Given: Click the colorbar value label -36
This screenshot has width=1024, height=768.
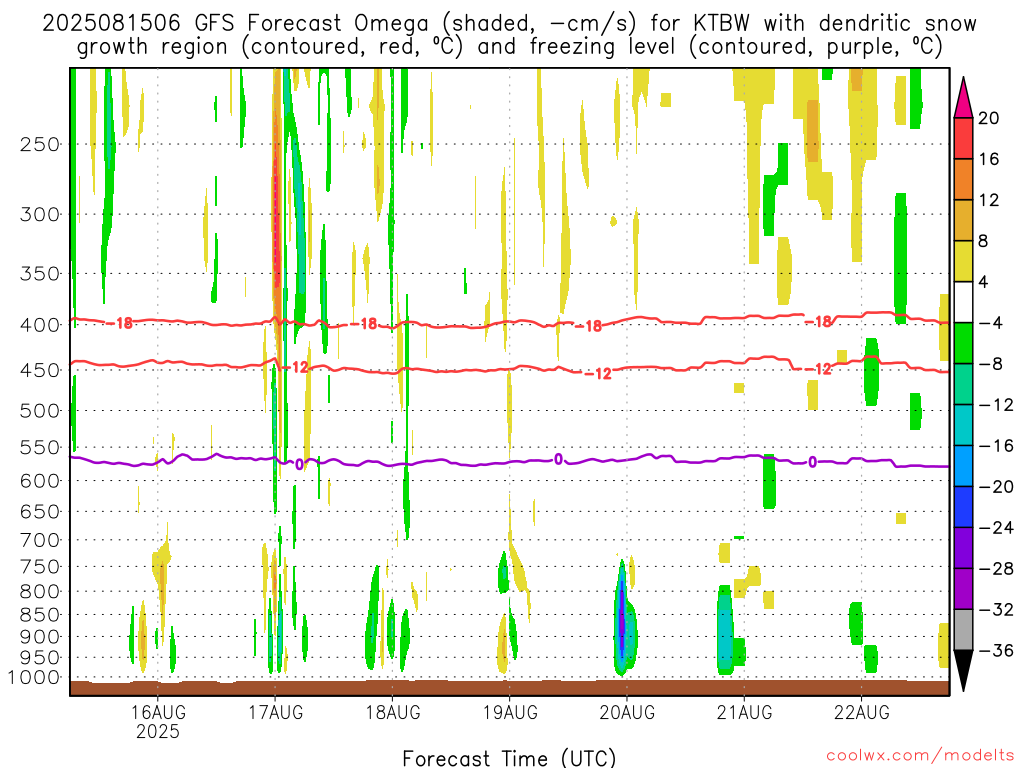Looking at the screenshot, I should 996,650.
